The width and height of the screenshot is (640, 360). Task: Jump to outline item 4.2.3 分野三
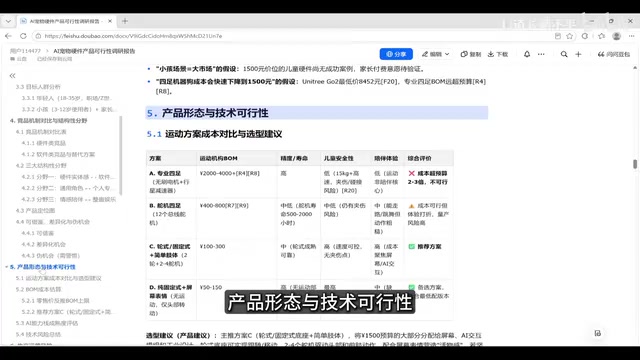(69, 199)
